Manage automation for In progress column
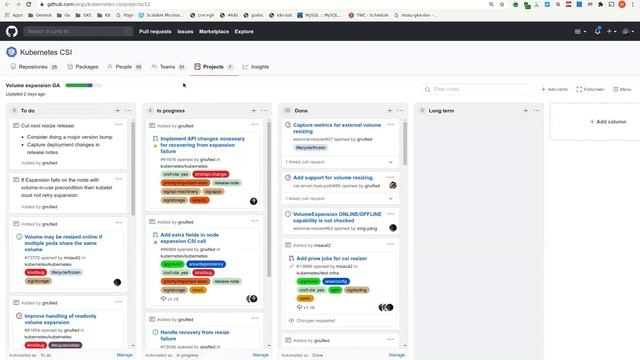 click(x=260, y=355)
